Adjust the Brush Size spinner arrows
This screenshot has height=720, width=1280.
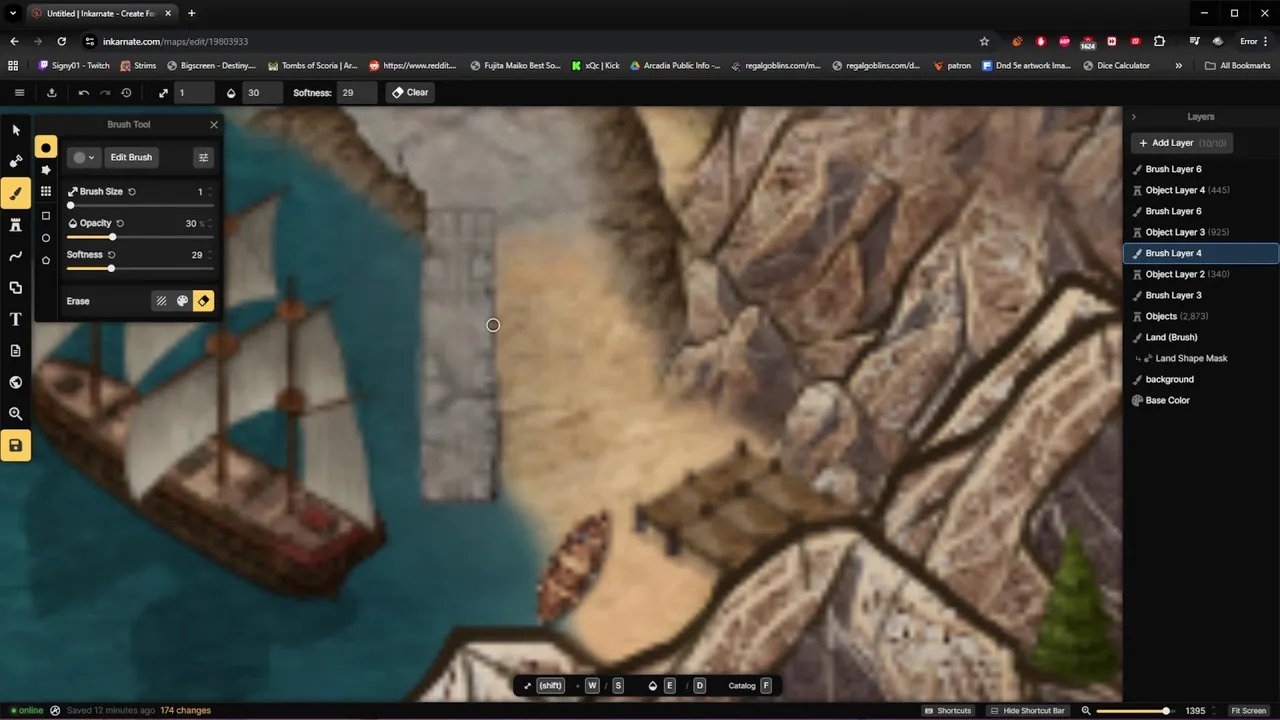[209, 191]
